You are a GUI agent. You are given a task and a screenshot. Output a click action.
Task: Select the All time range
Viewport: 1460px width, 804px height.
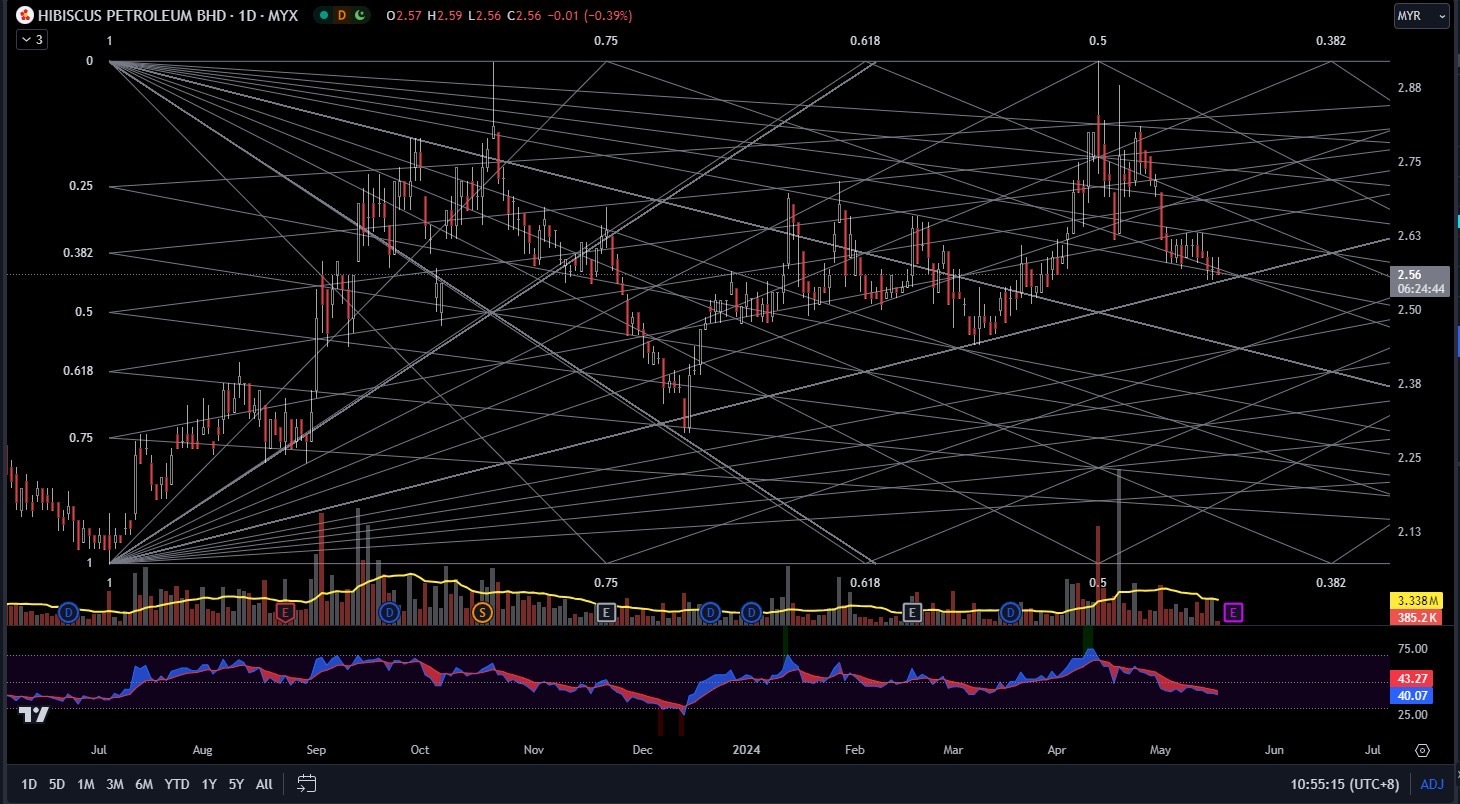pos(264,784)
